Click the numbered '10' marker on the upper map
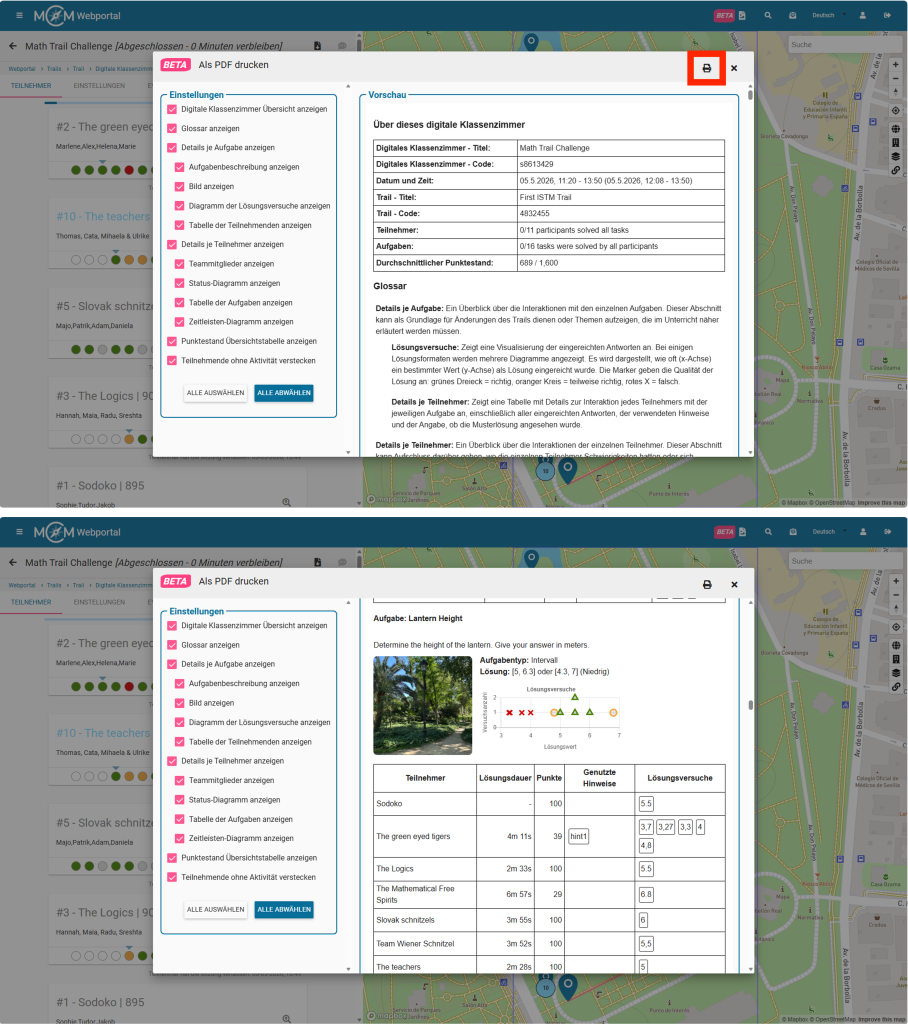Viewport: 908px width, 1024px height. click(545, 471)
